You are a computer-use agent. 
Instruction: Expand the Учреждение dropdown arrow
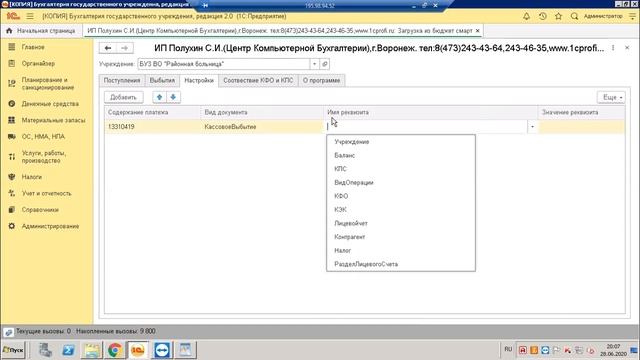(315, 64)
